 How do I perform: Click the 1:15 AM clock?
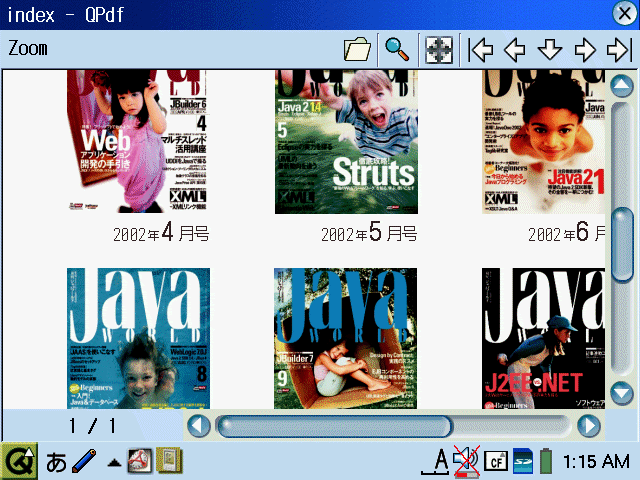596,462
